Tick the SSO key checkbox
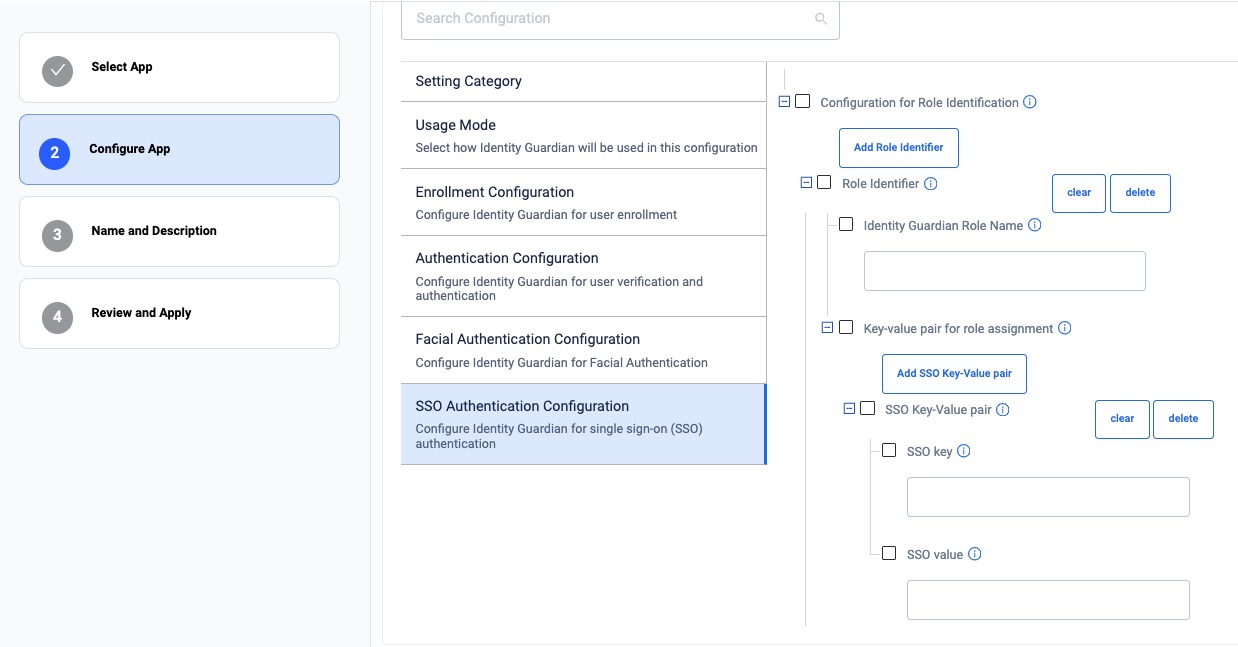Viewport: 1238px width, 647px height. 889,451
